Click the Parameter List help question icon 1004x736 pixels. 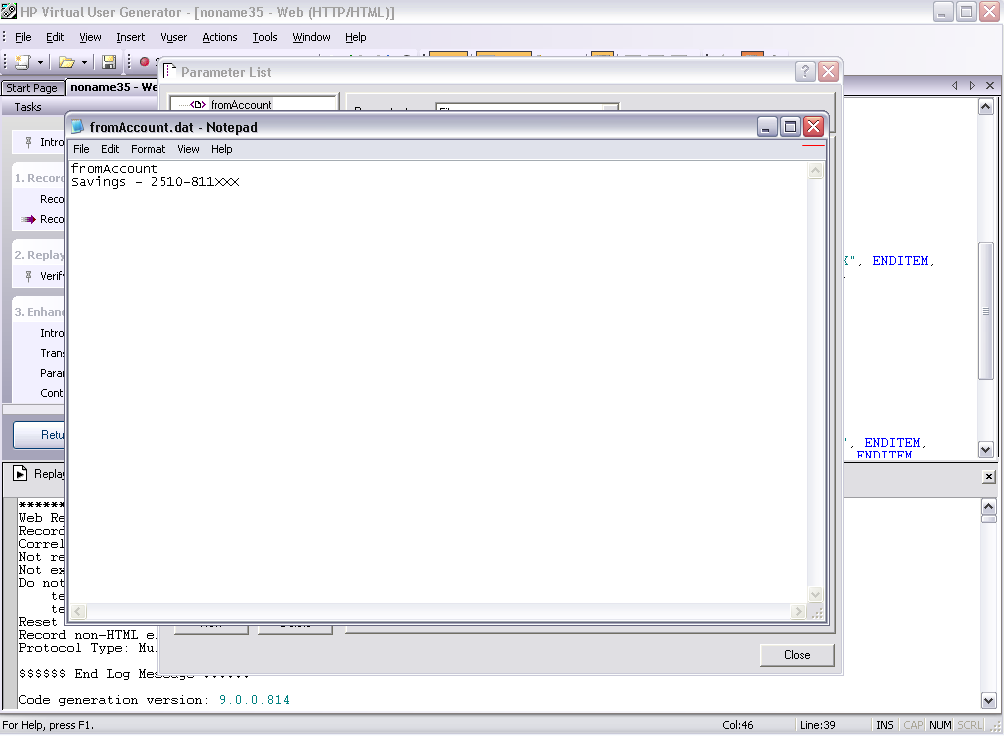pyautogui.click(x=805, y=72)
